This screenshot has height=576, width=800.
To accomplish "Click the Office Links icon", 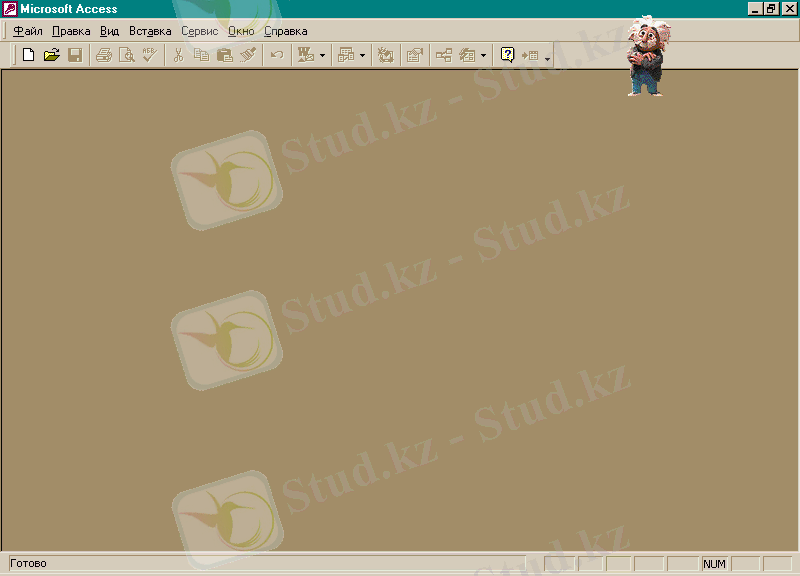I will pos(306,55).
